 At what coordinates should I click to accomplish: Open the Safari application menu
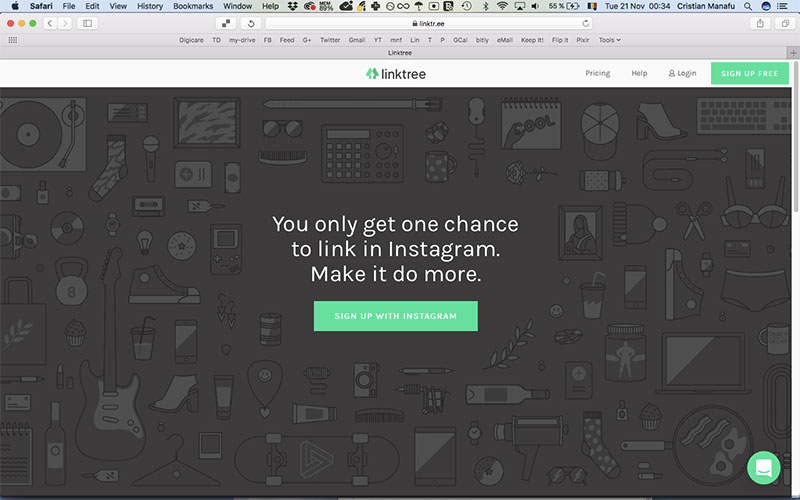41,6
